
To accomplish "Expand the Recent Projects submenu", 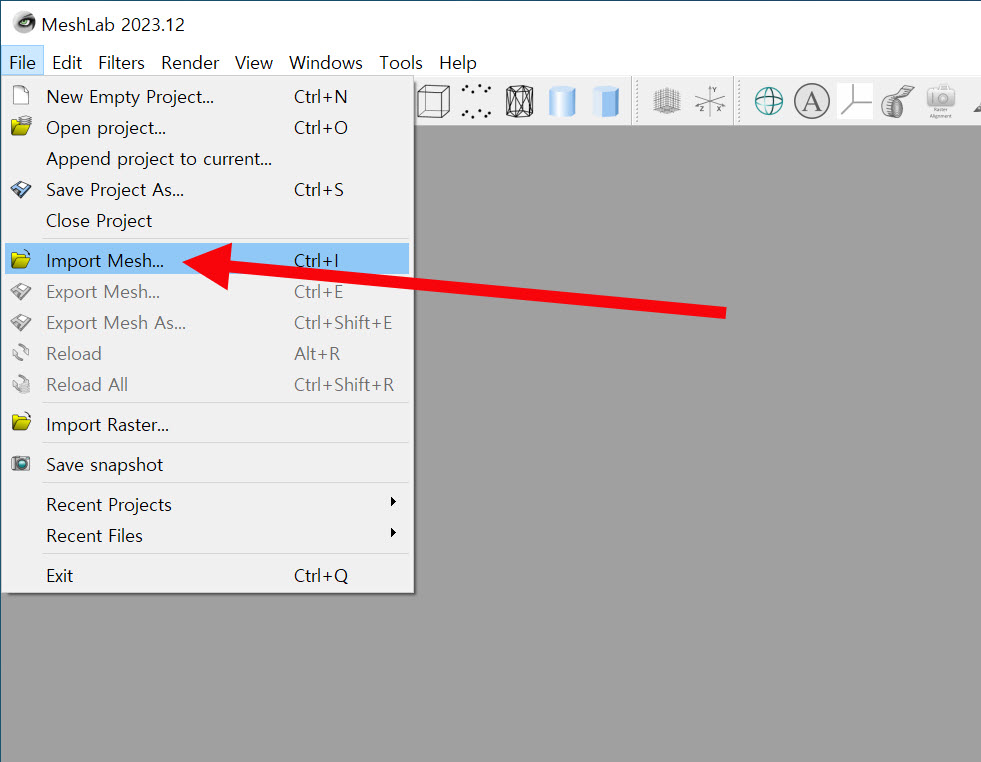I will pyautogui.click(x=207, y=504).
